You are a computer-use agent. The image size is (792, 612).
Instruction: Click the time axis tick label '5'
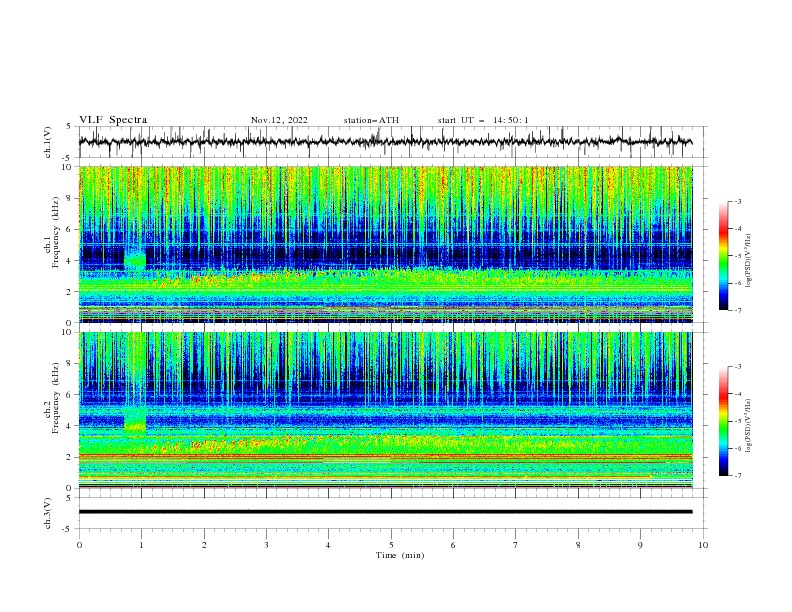coord(391,545)
